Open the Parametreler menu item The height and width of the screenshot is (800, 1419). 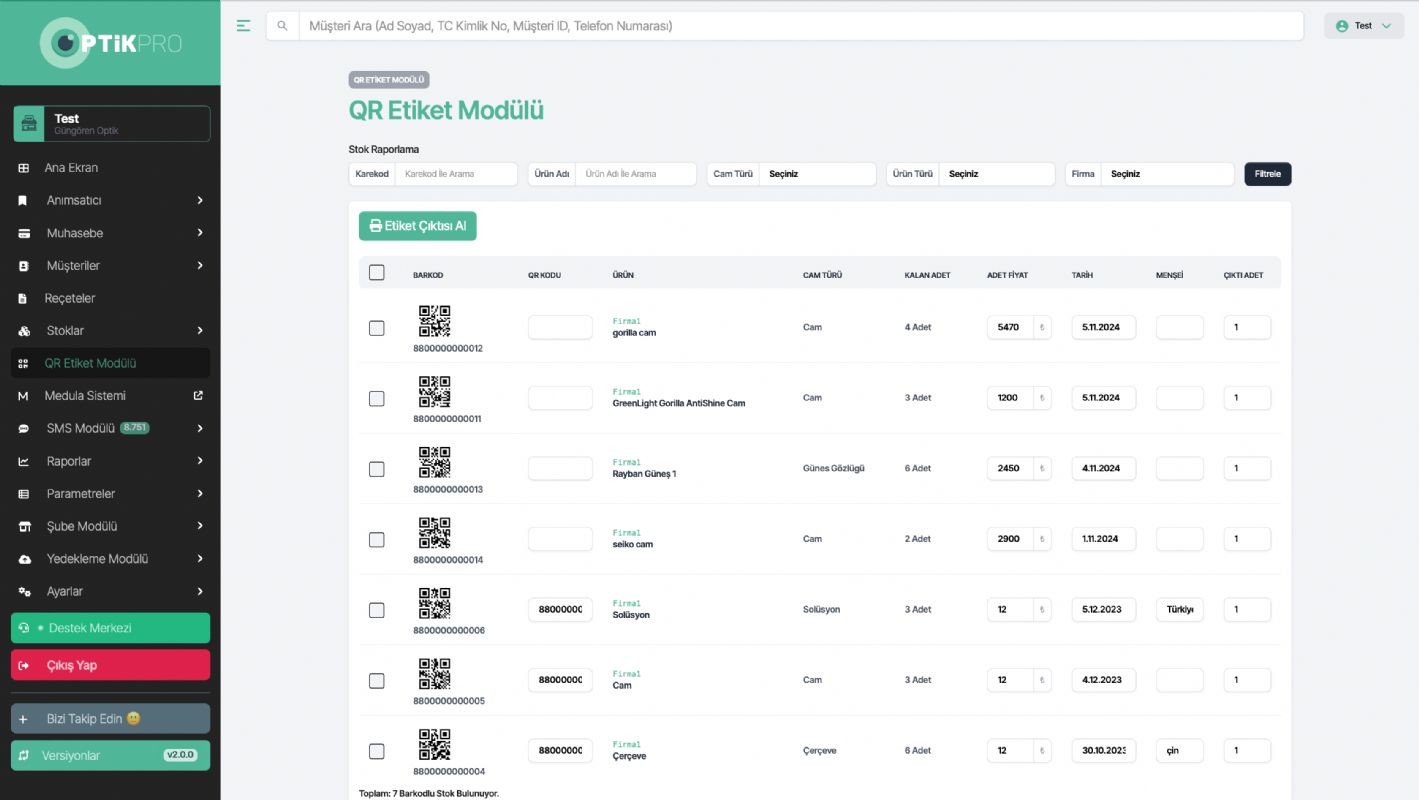tap(111, 494)
